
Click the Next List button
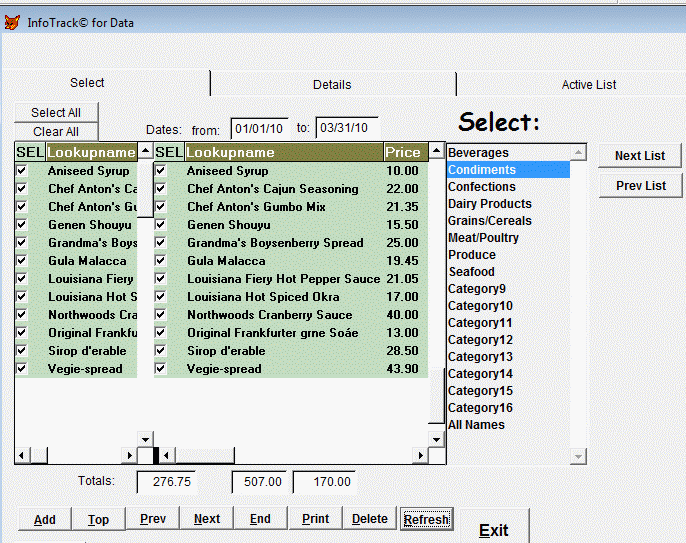pyautogui.click(x=640, y=156)
